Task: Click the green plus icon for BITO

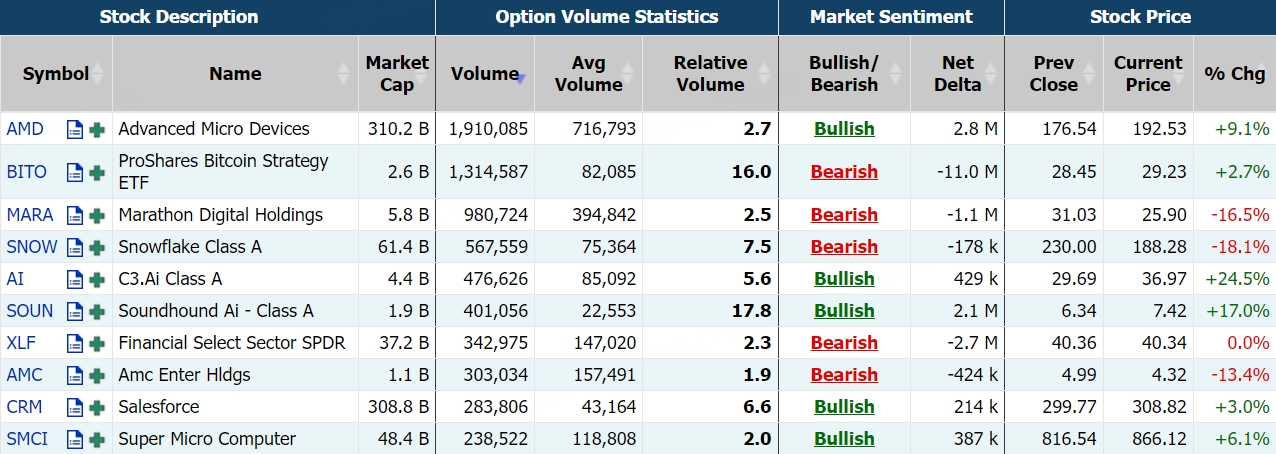Action: (x=97, y=172)
